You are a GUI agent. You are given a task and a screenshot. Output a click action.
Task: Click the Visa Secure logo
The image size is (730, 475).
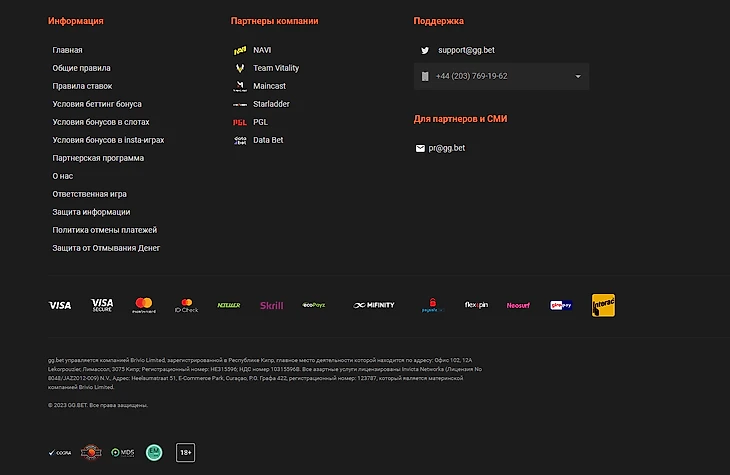pyautogui.click(x=102, y=305)
